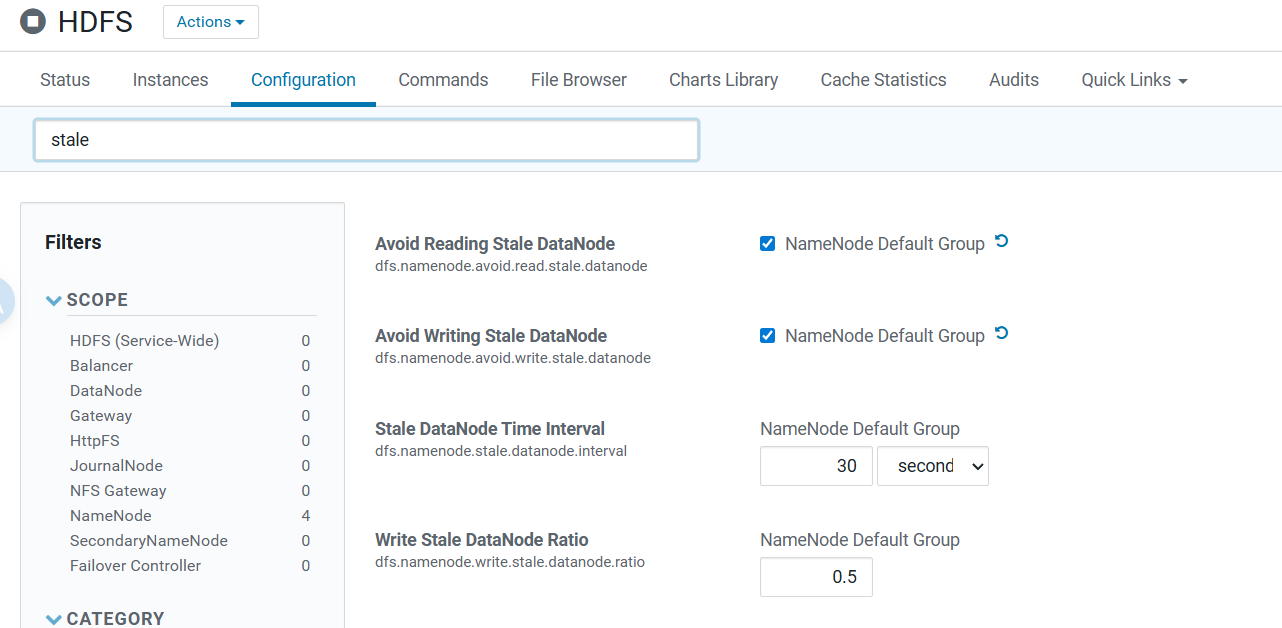Change the time interval unit dropdown

932,466
